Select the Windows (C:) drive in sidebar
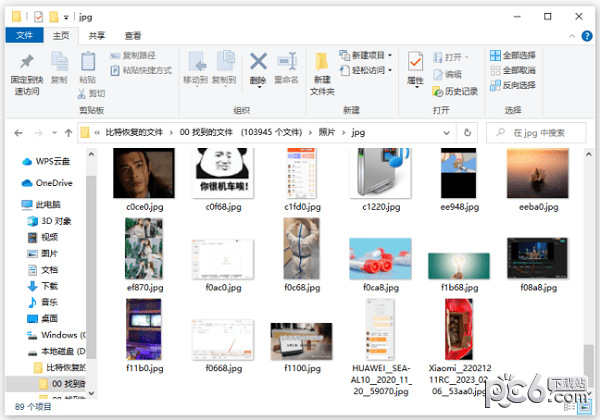600x420 pixels. tap(56, 335)
